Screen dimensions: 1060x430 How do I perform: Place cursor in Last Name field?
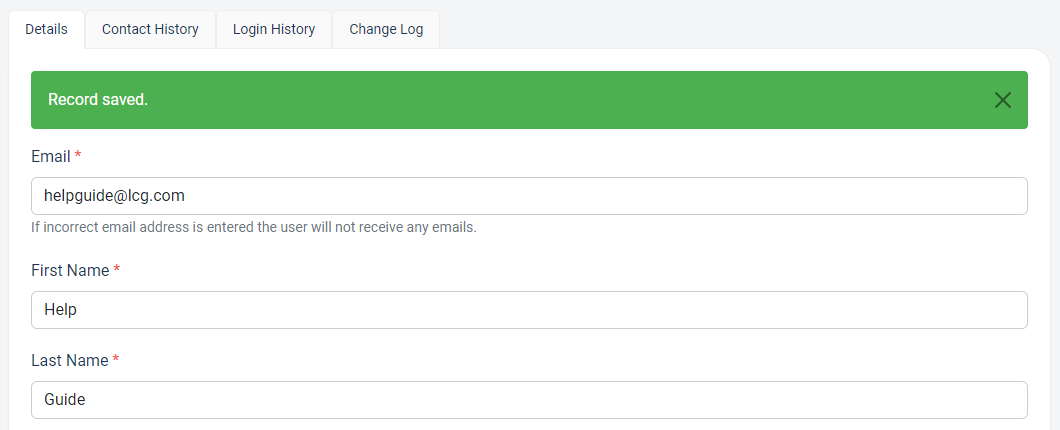(x=529, y=400)
